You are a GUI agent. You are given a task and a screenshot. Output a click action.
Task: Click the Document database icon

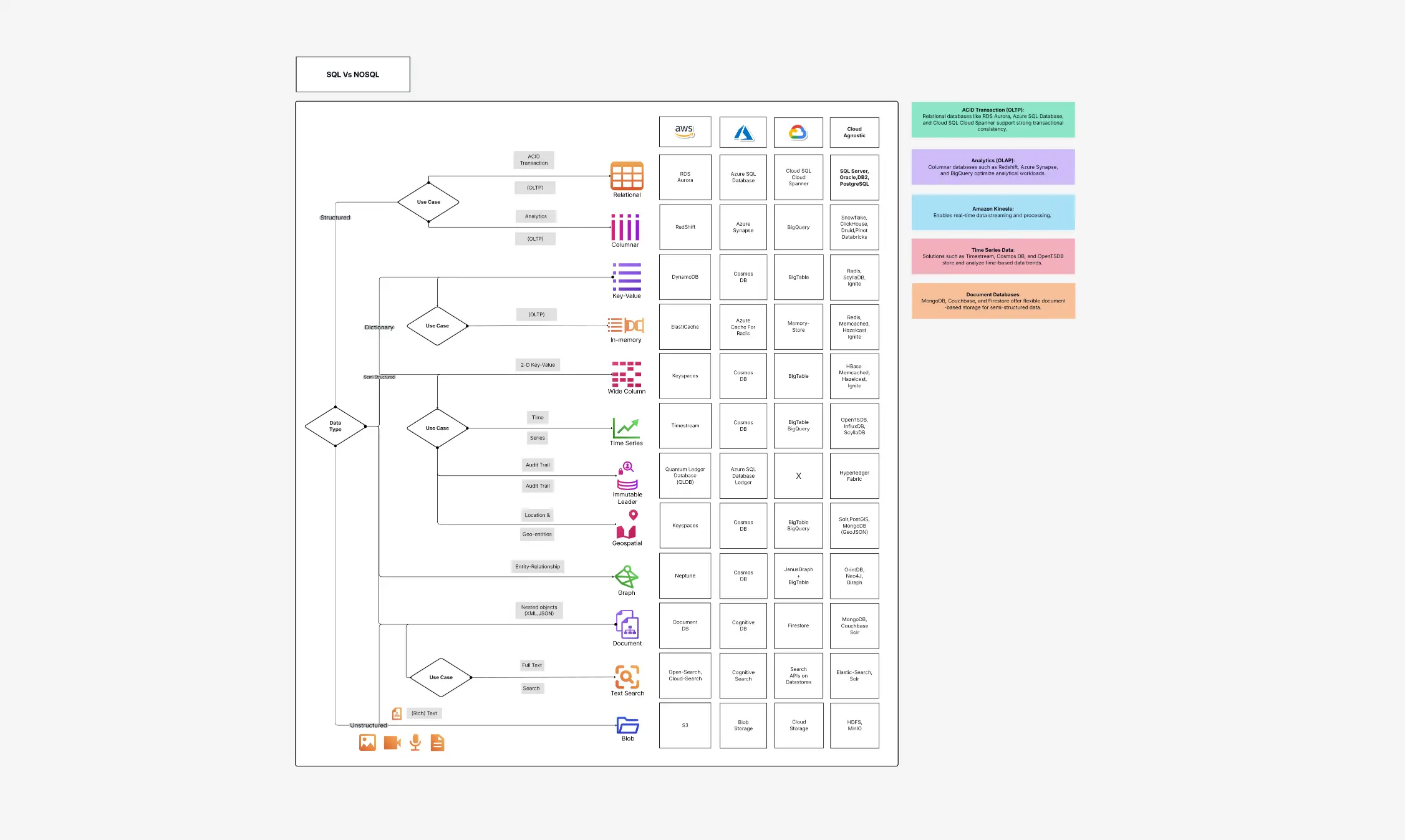tap(627, 624)
